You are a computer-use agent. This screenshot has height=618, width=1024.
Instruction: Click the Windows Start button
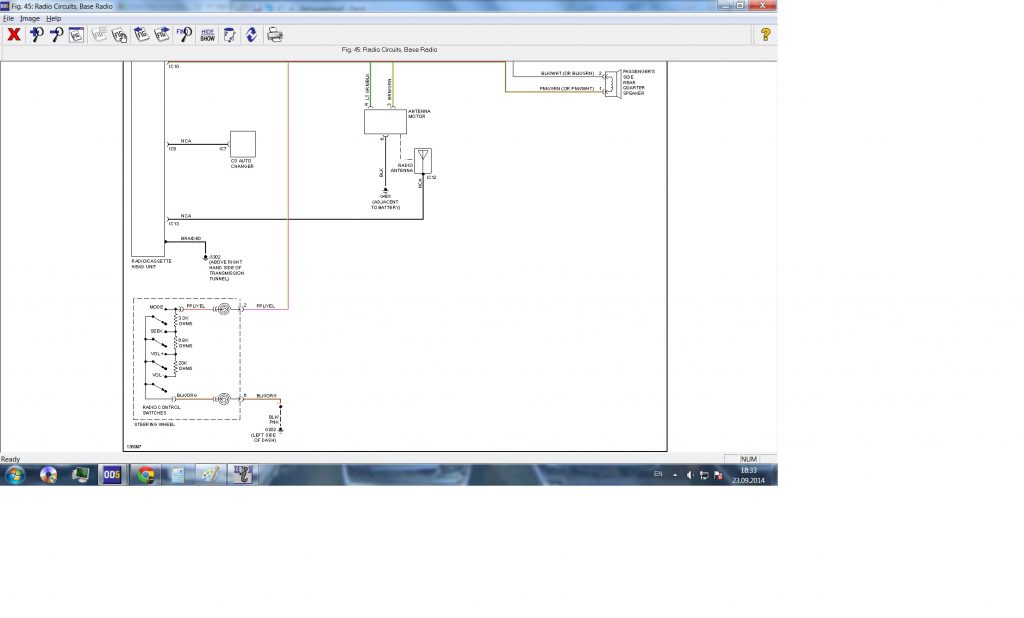click(x=15, y=475)
